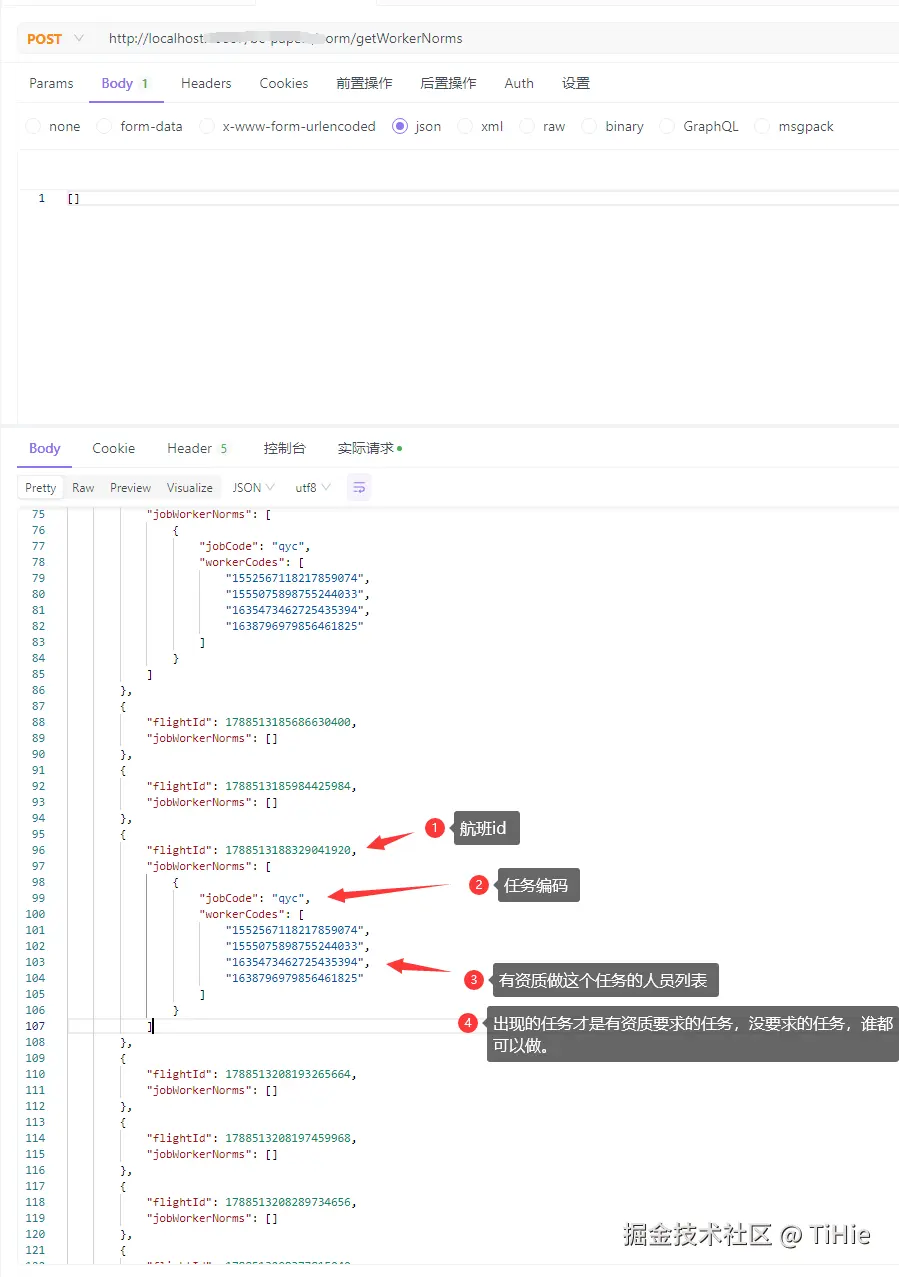Select the form-data body type

(x=139, y=126)
